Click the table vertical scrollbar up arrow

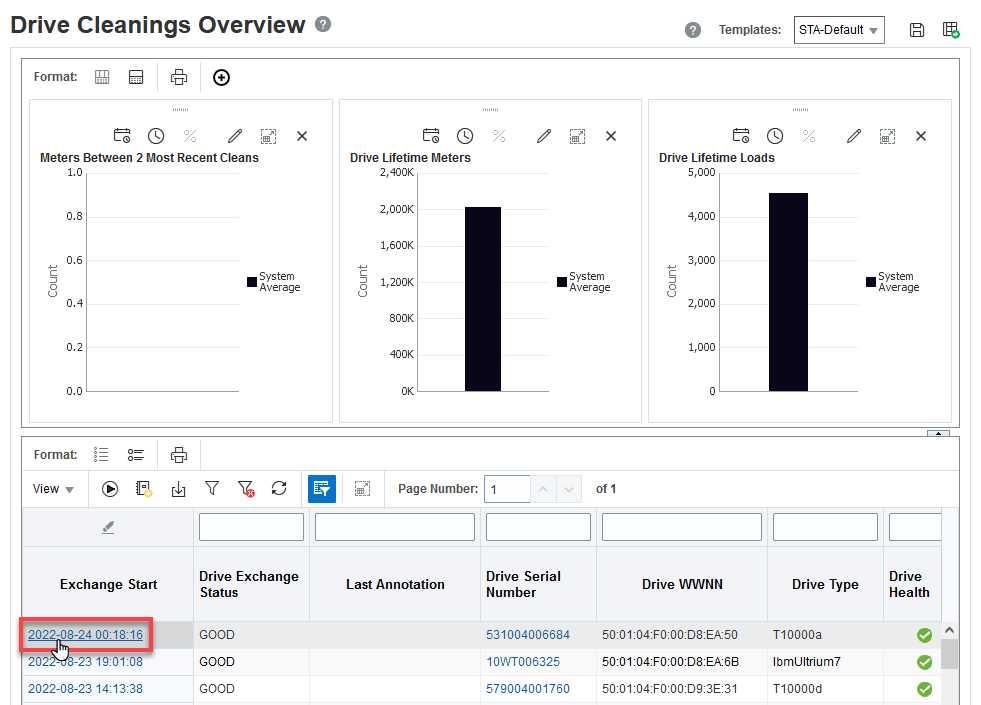[949, 630]
